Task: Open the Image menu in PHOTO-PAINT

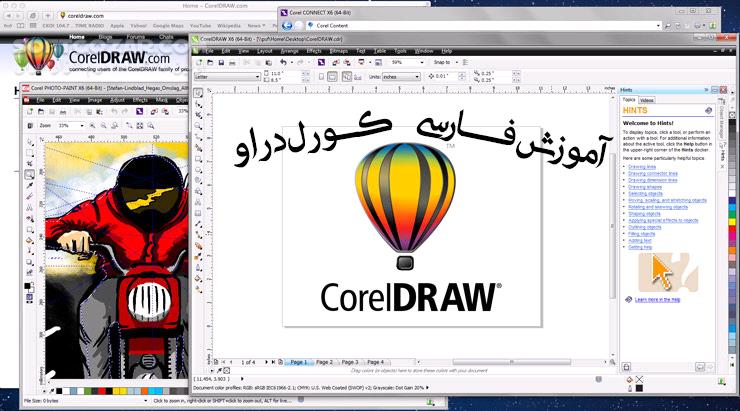Action: pos(95,100)
